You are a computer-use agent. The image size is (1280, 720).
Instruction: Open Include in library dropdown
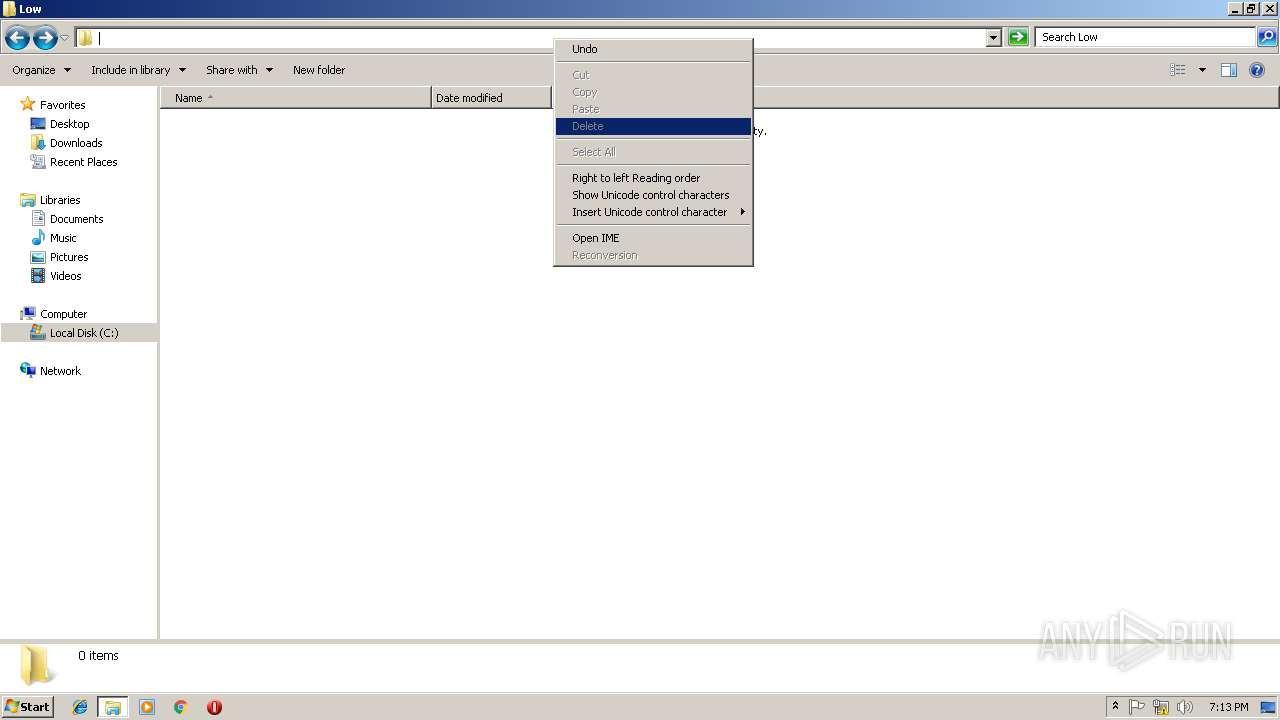pyautogui.click(x=138, y=70)
